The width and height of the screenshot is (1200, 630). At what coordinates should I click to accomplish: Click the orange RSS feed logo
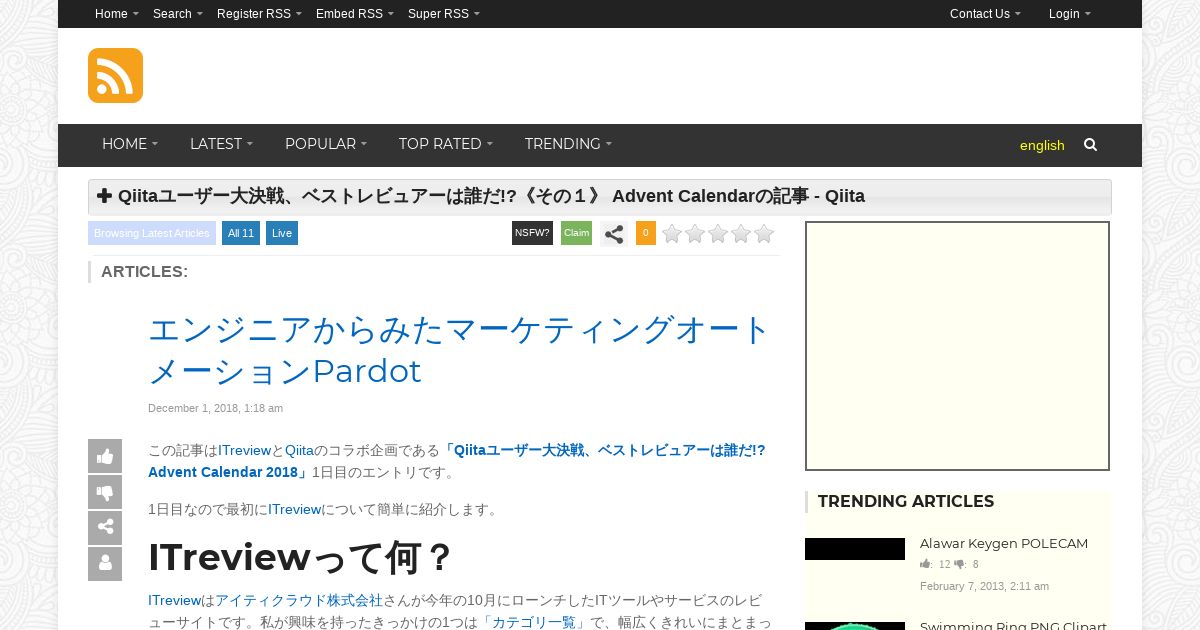point(115,75)
